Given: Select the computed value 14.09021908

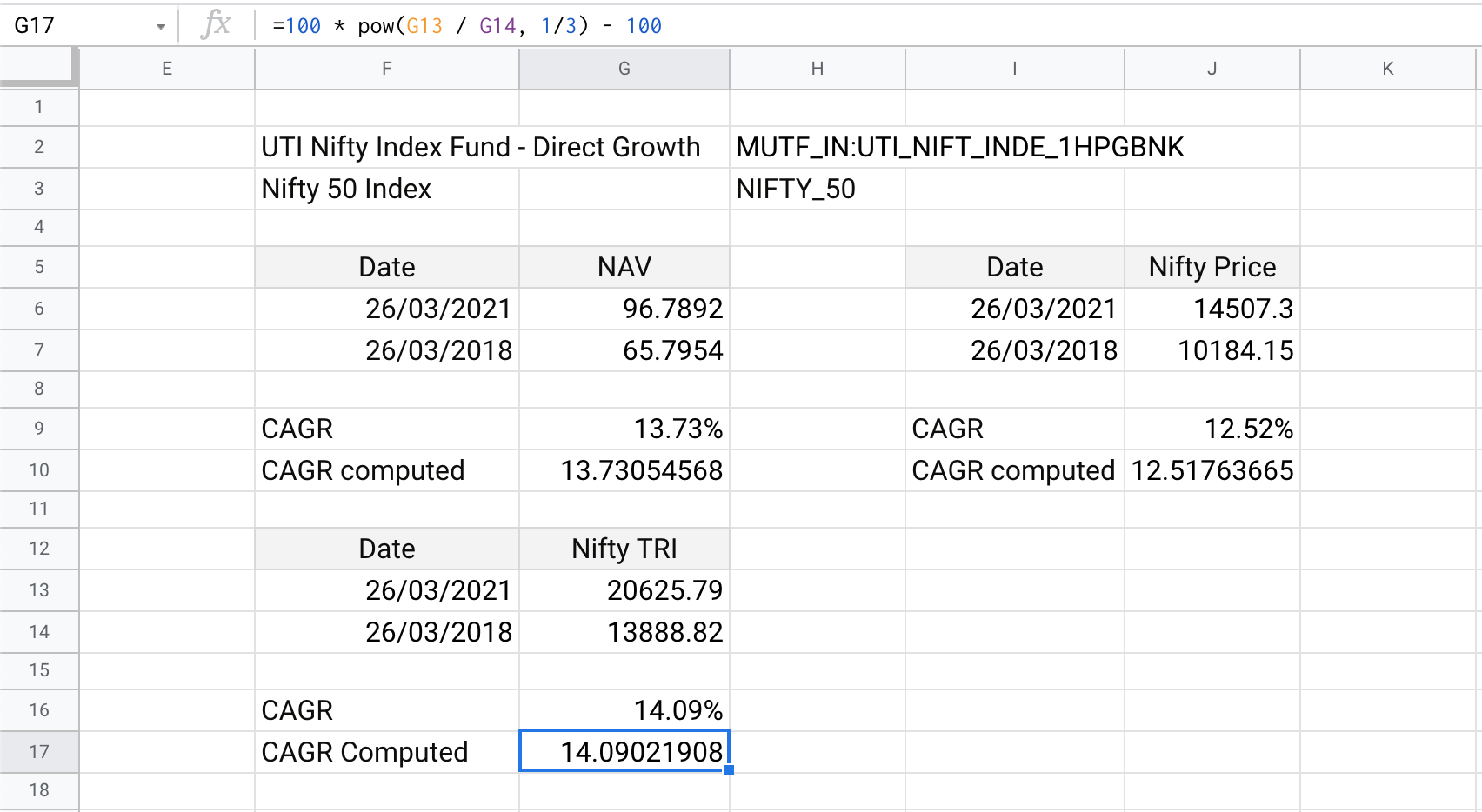Looking at the screenshot, I should 624,752.
